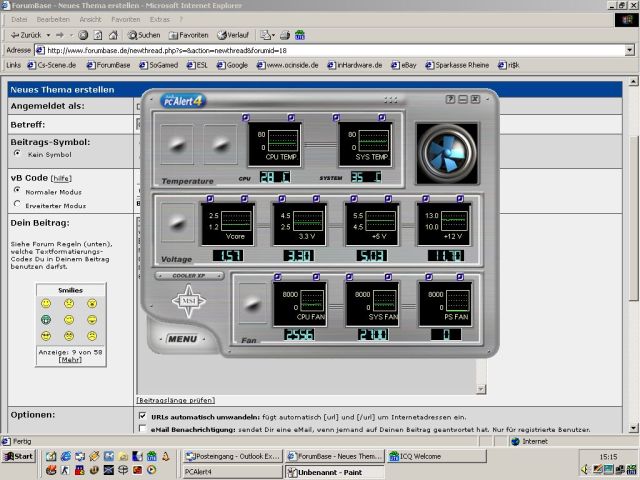Toggle the URLs automatisch umwandeln checkbox

(x=141, y=415)
